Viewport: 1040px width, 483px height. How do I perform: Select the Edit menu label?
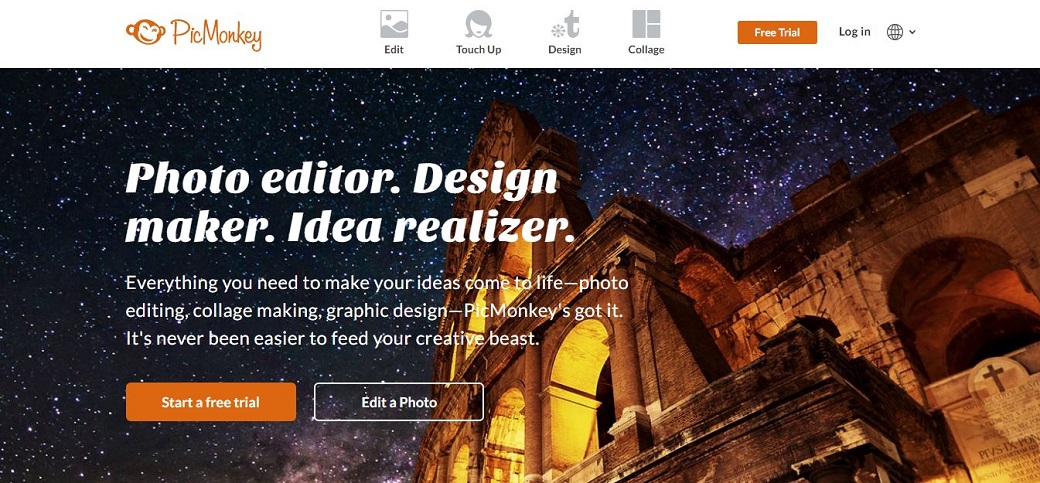394,50
